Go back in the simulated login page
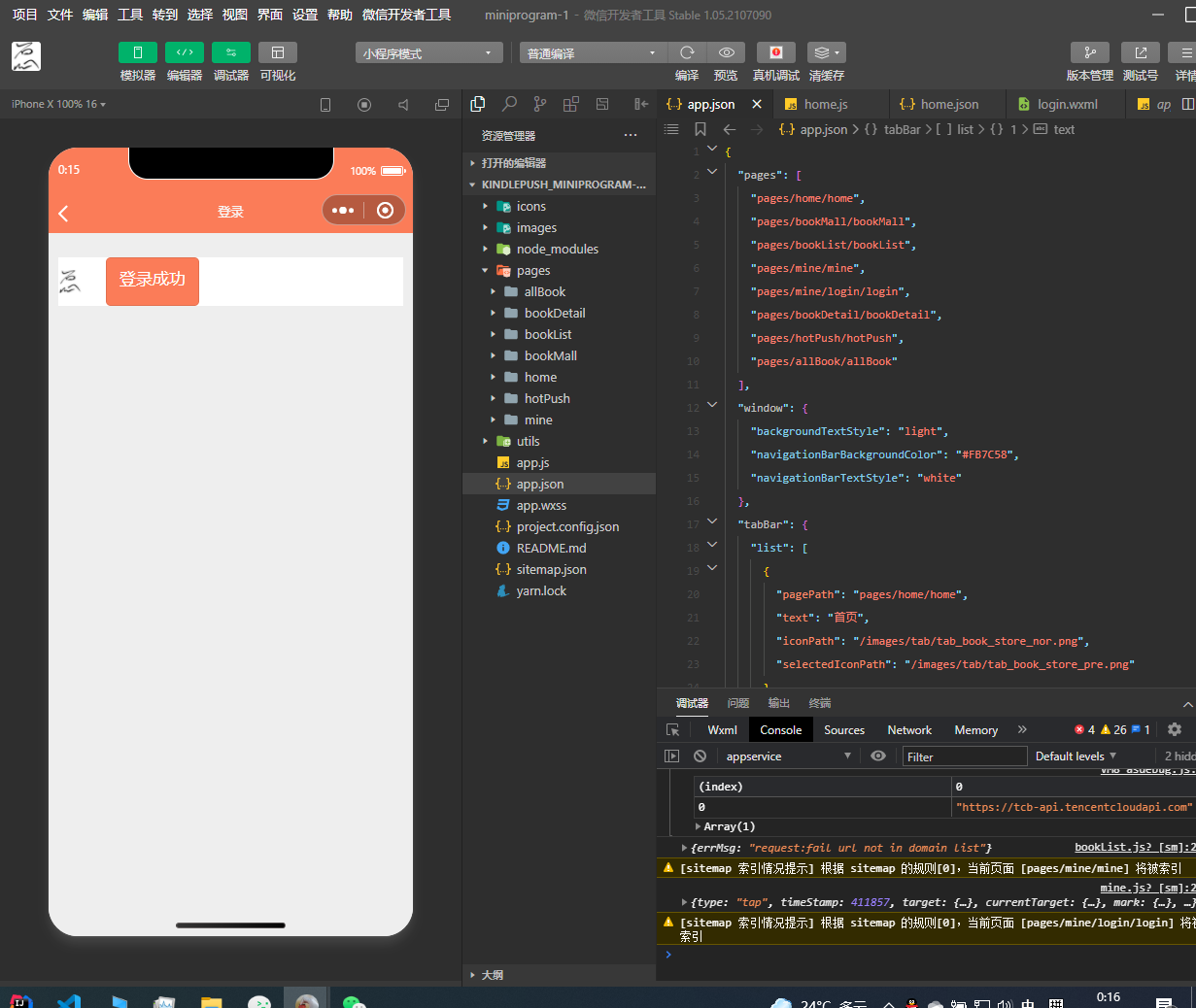Viewport: 1196px width, 1008px height. pyautogui.click(x=64, y=213)
